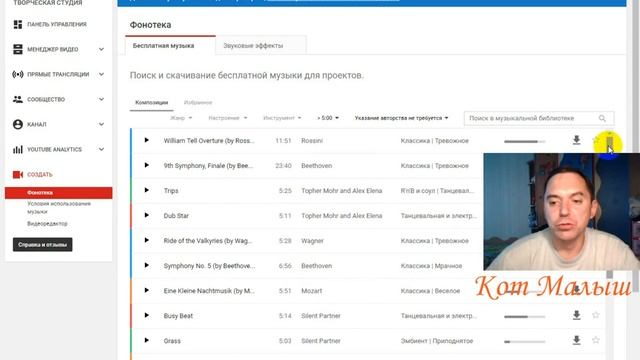Image resolution: width=640 pixels, height=360 pixels.
Task: Play the Grass track
Action: click(147, 340)
